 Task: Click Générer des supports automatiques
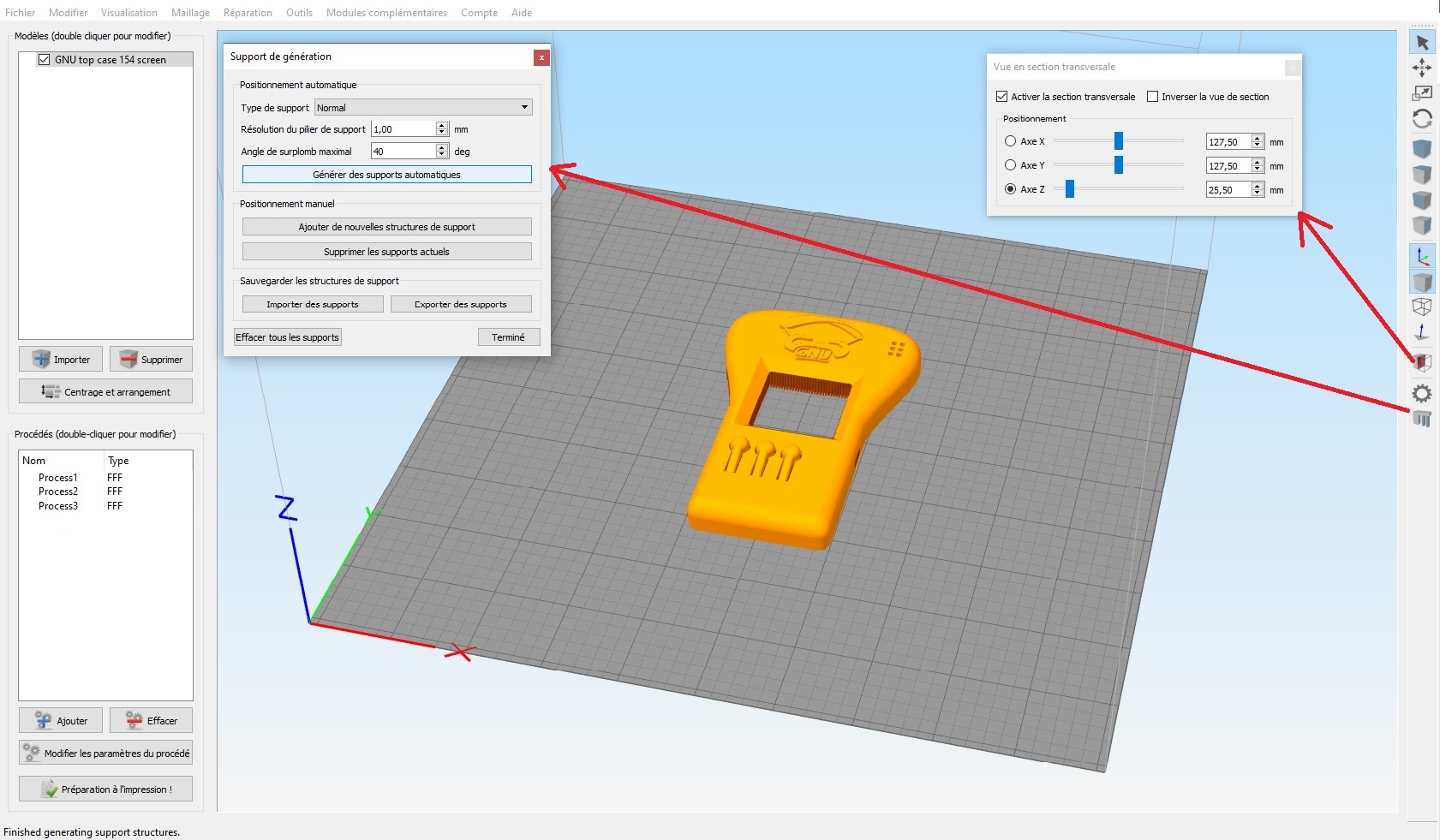coord(386,174)
